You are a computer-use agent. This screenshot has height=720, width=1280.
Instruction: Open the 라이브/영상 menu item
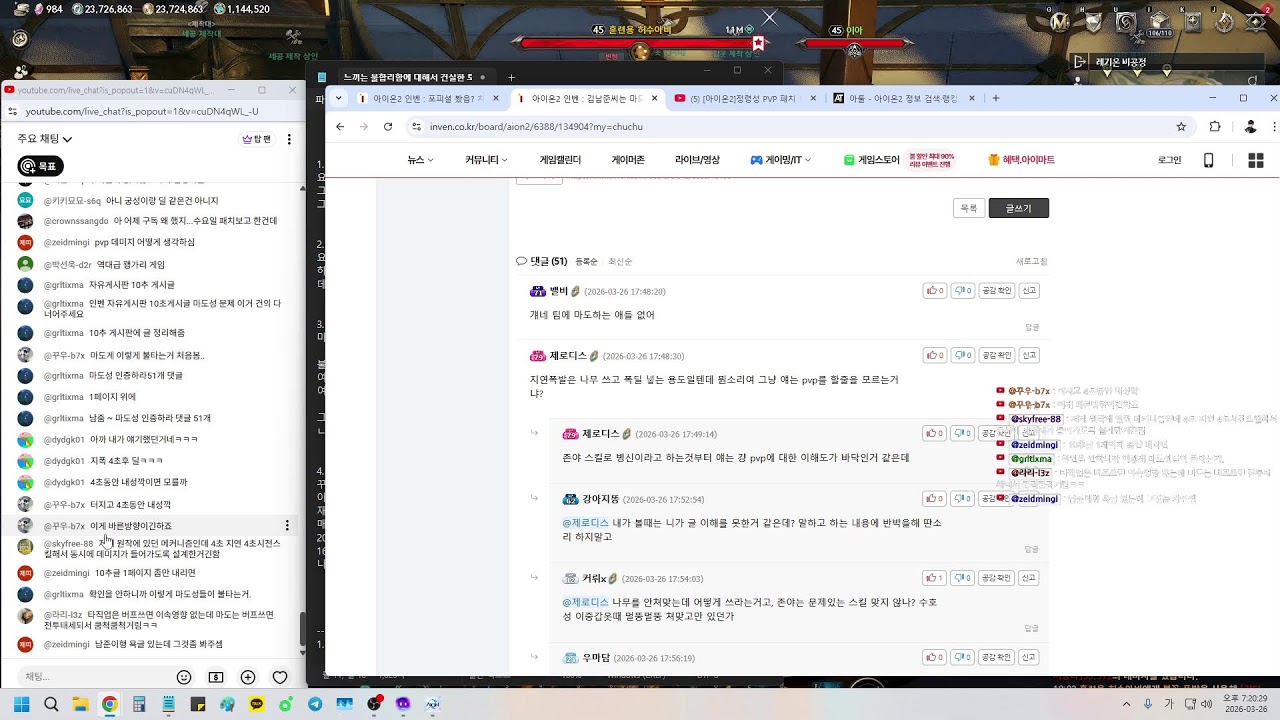(697, 160)
